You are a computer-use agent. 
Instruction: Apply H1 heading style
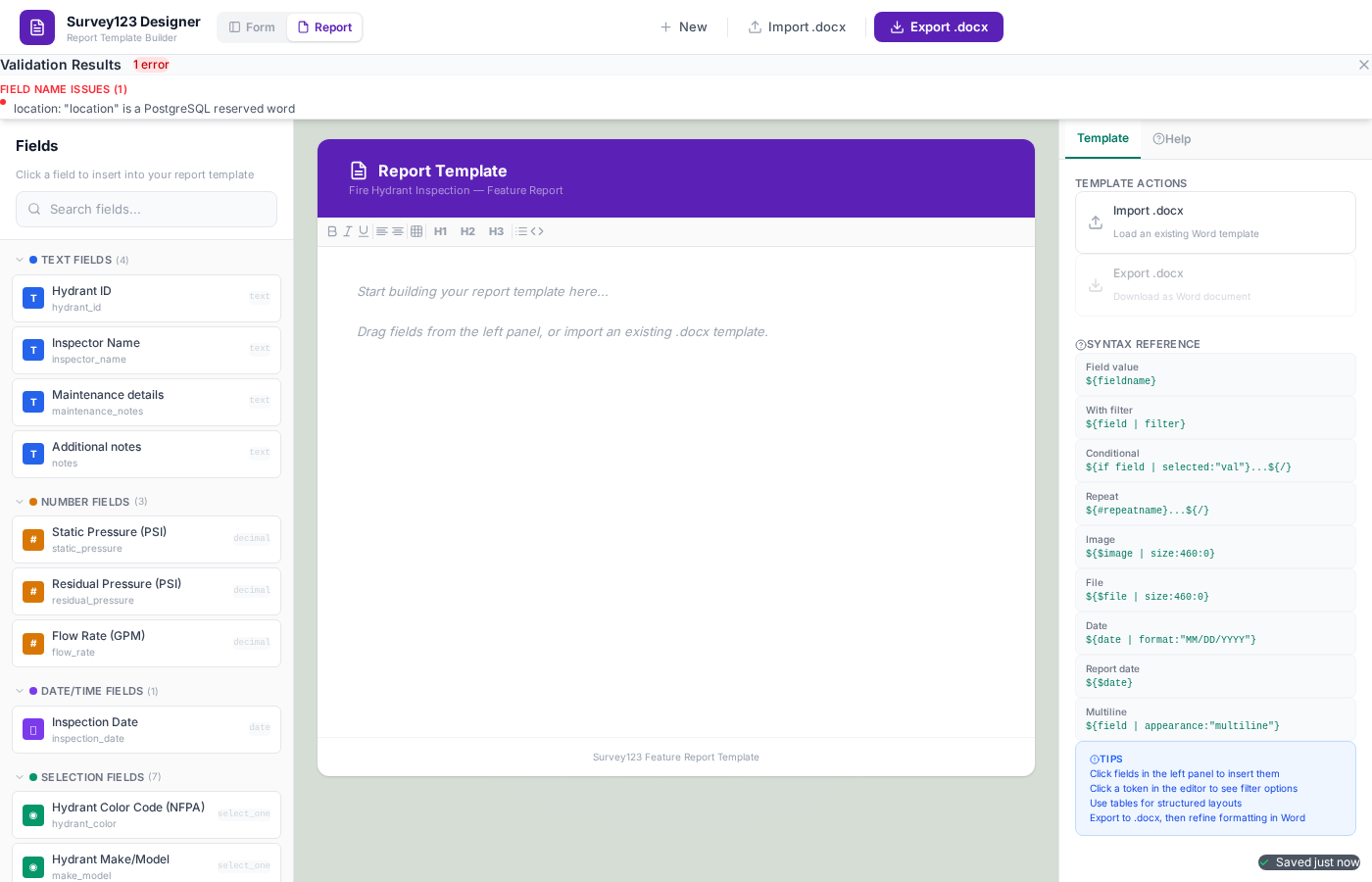coord(440,231)
